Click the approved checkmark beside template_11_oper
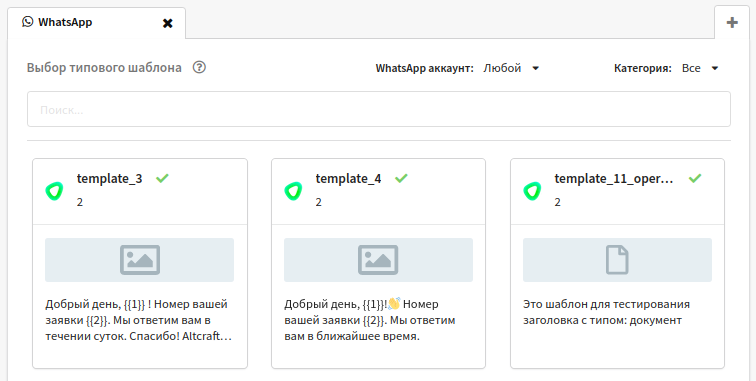756x381 pixels. pos(695,178)
